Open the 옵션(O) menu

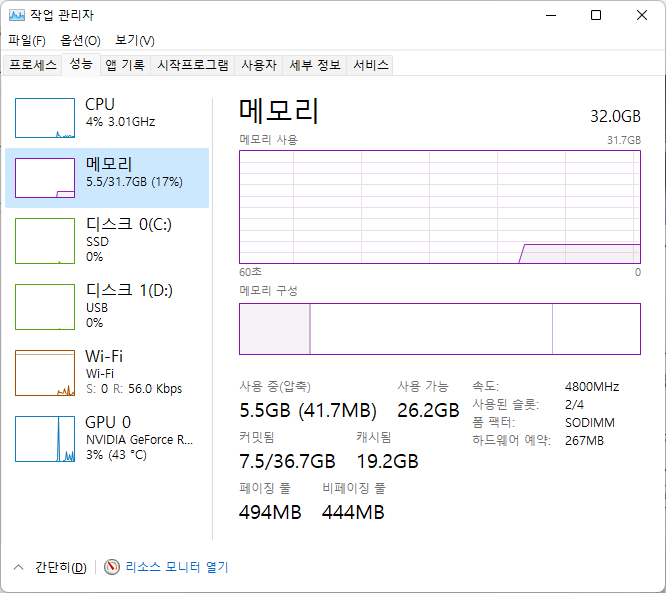tap(80, 41)
